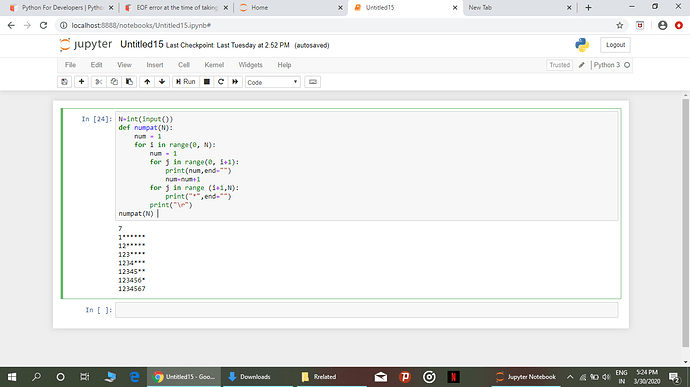Open the Kernel menu
This screenshot has width=690, height=387.
(x=214, y=65)
